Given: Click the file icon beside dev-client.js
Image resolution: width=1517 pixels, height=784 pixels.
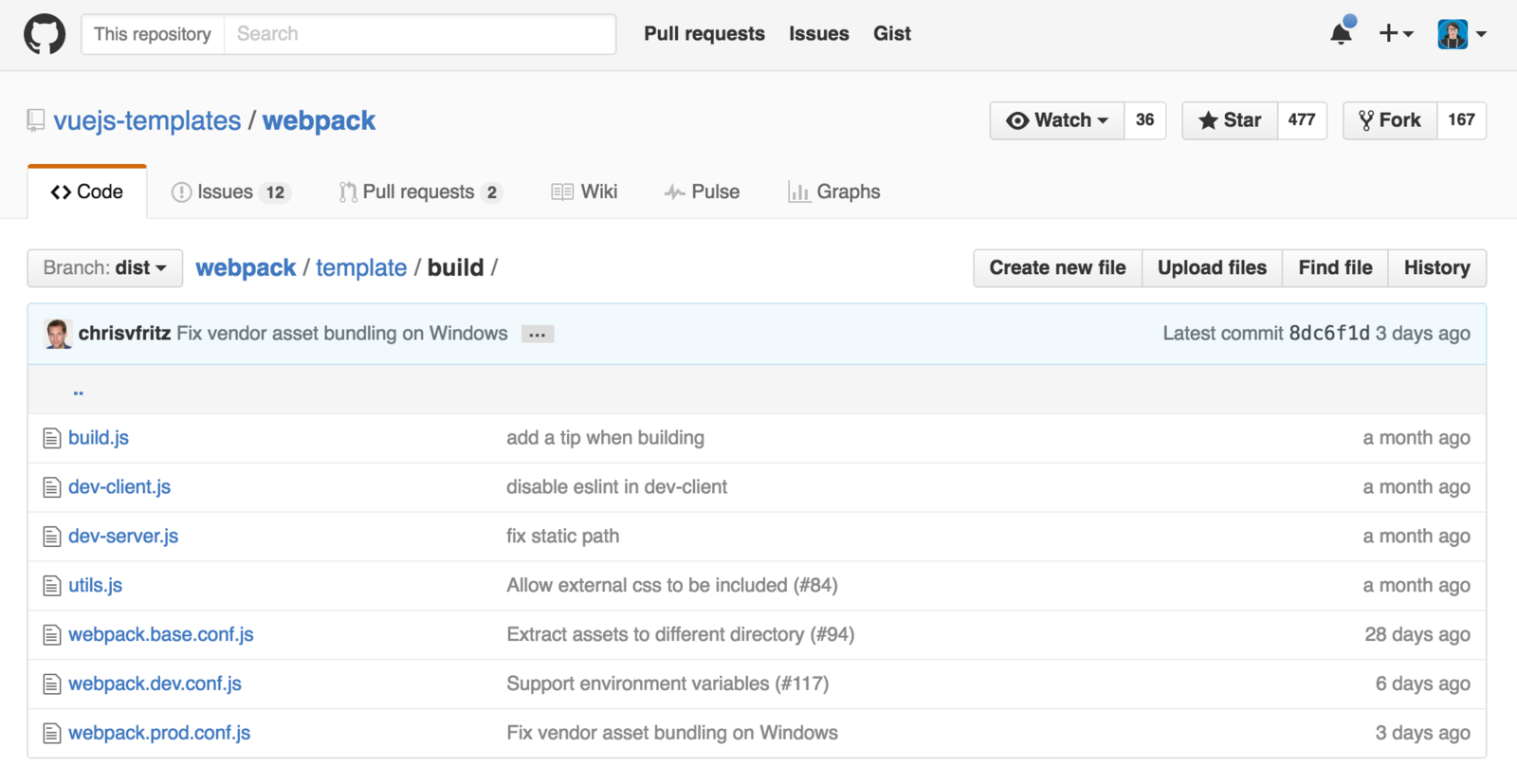Looking at the screenshot, I should click(x=52, y=487).
